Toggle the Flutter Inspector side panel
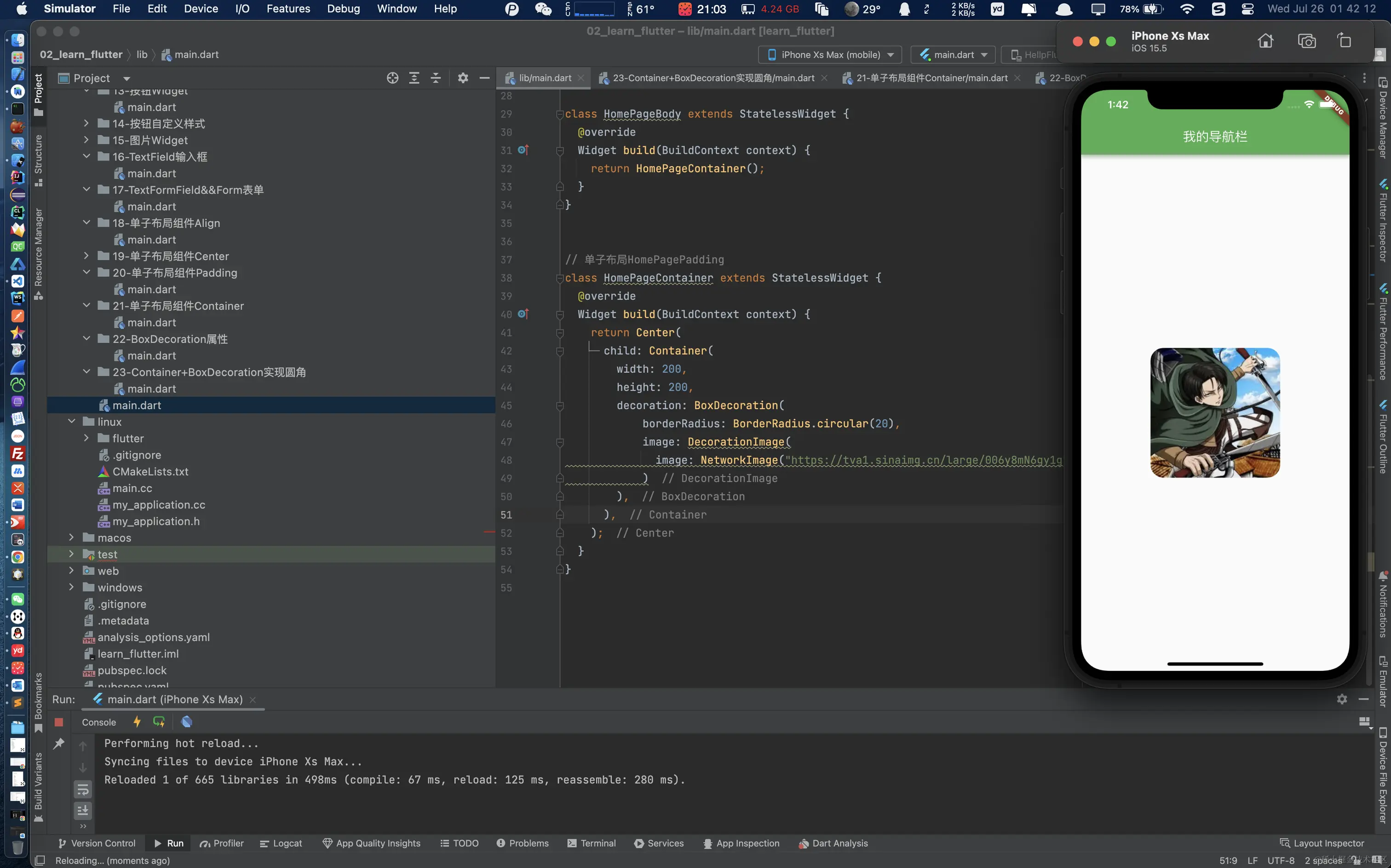Screen dimensions: 1391x868 point(1383,220)
